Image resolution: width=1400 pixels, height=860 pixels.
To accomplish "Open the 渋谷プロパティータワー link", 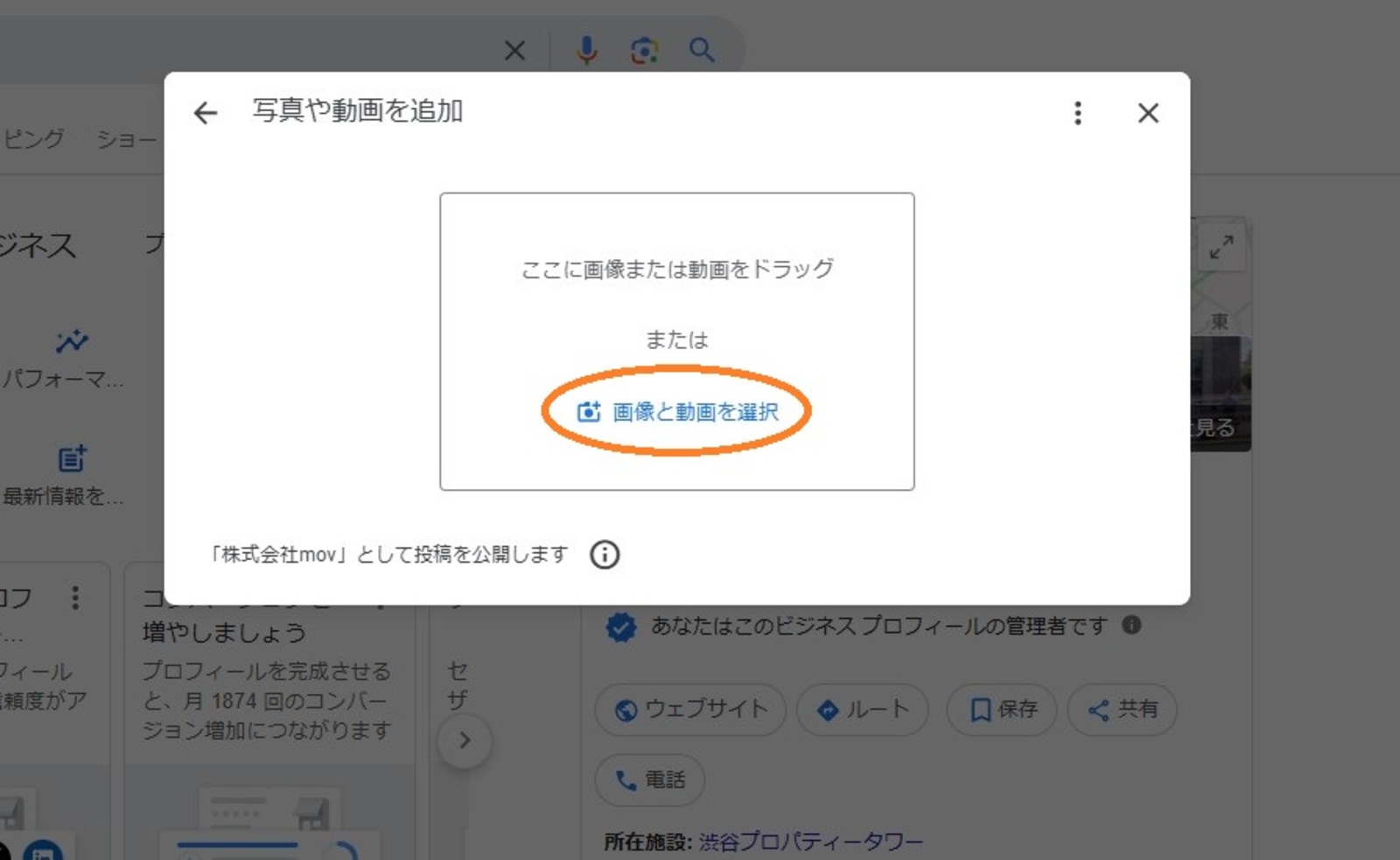I will click(x=810, y=842).
